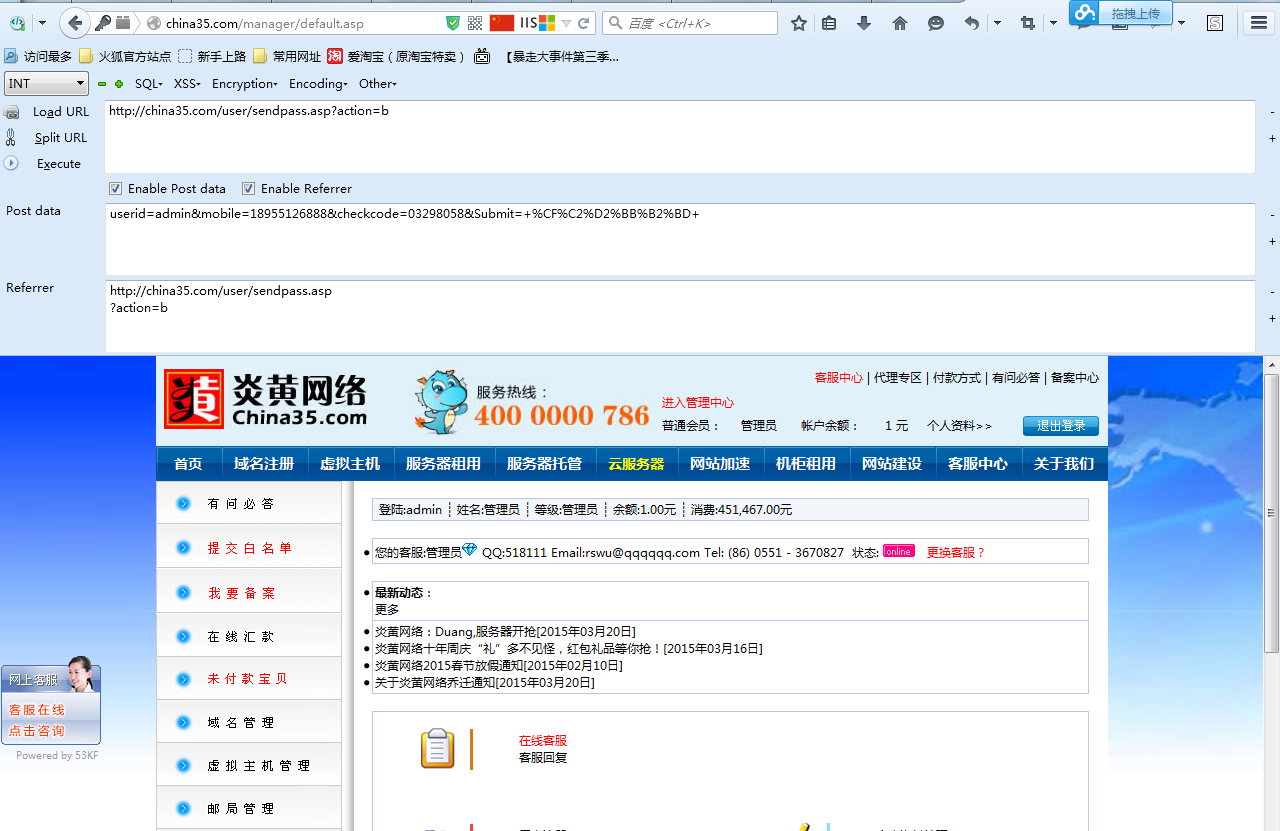Click the clipboard icon beside 在线客服
Viewport: 1280px width, 831px height.
click(438, 748)
